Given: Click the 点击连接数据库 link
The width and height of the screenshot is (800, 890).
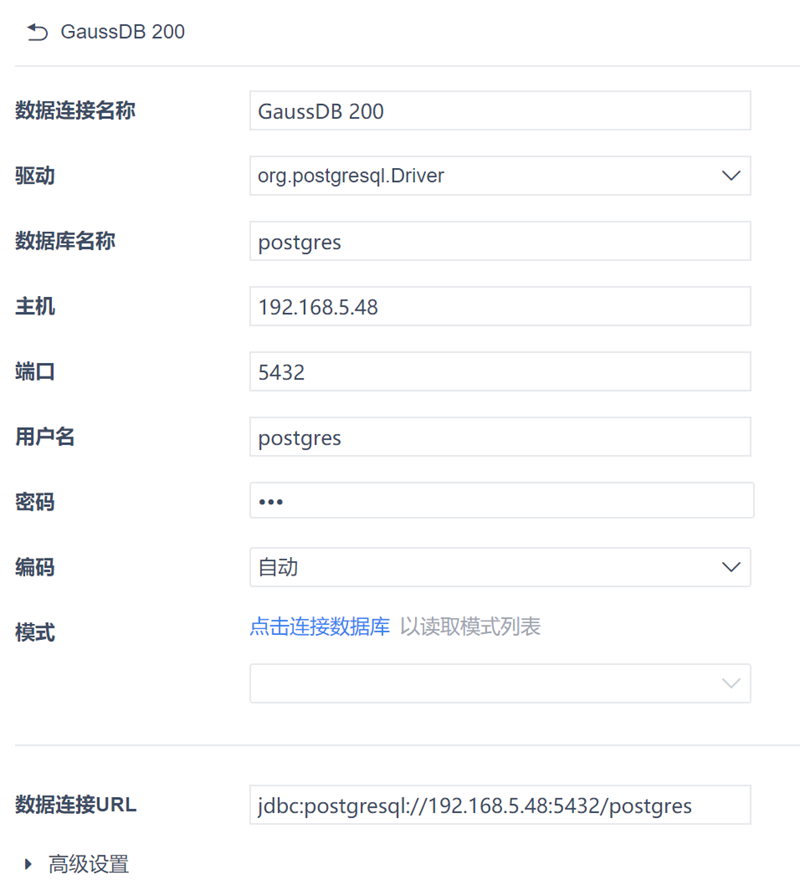Looking at the screenshot, I should coord(320,627).
